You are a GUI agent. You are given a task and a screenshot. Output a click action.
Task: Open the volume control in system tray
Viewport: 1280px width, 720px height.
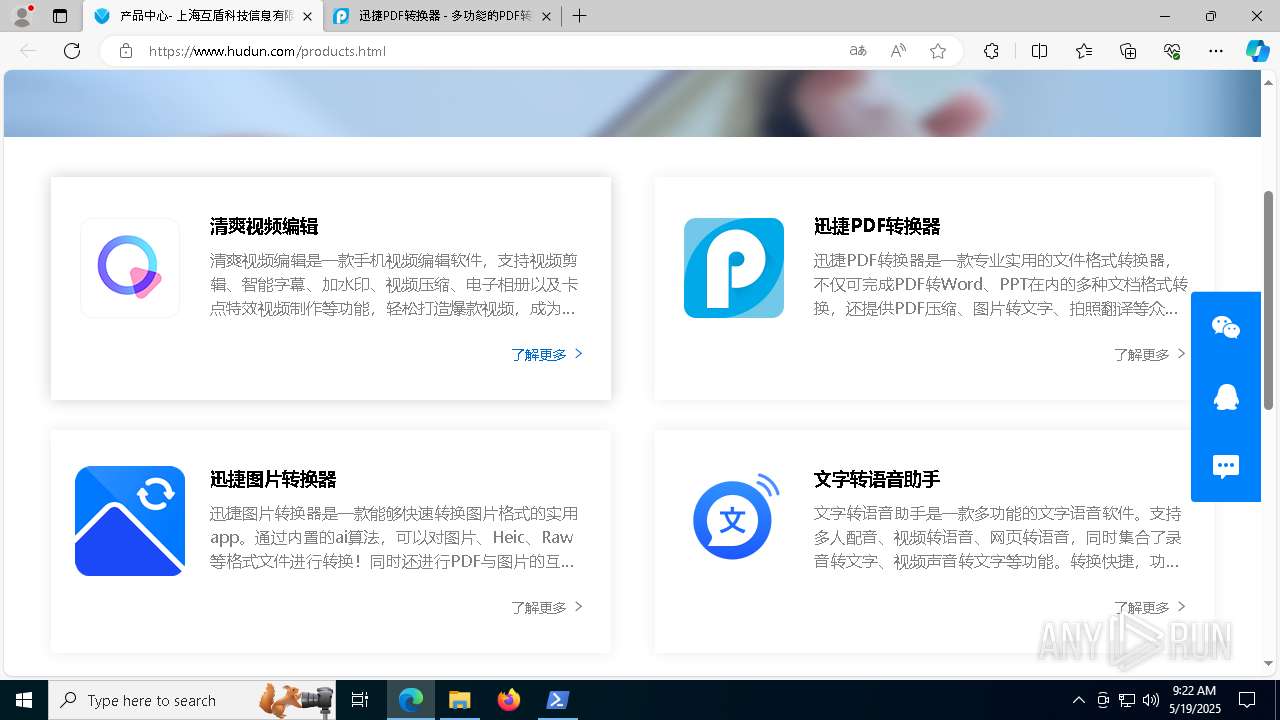(1151, 700)
